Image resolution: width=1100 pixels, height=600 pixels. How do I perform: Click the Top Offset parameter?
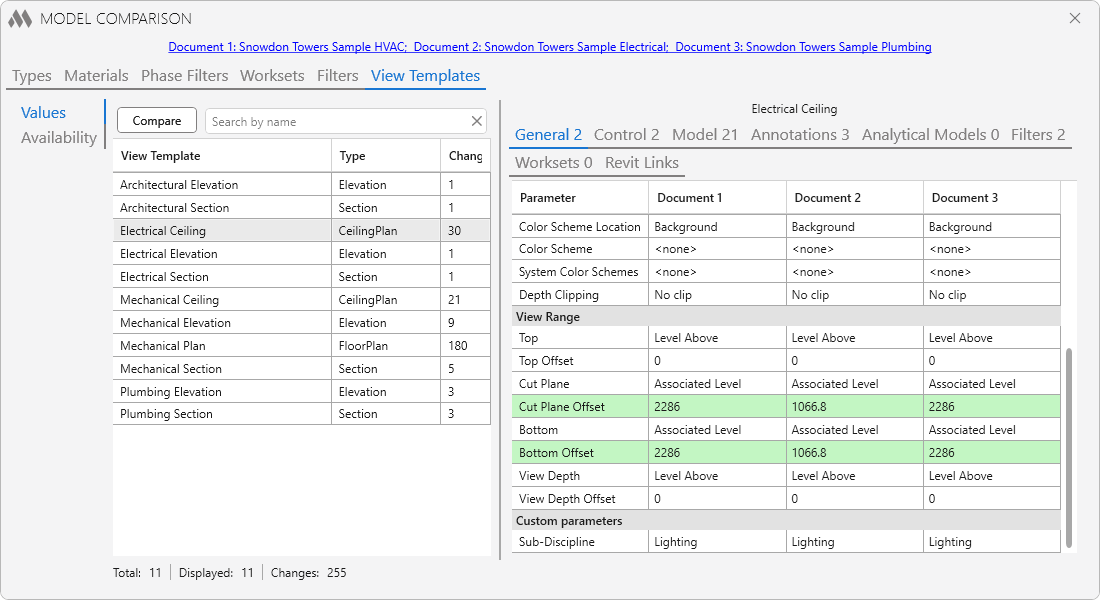tap(579, 361)
